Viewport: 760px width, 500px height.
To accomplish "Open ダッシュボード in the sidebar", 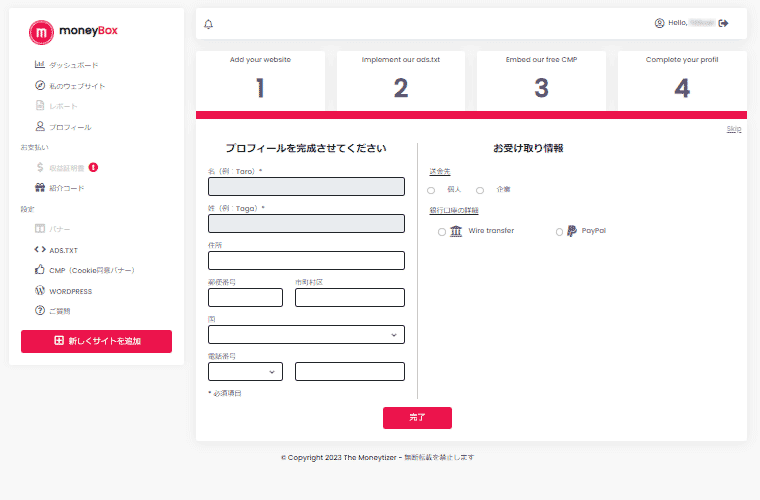I will (x=74, y=65).
